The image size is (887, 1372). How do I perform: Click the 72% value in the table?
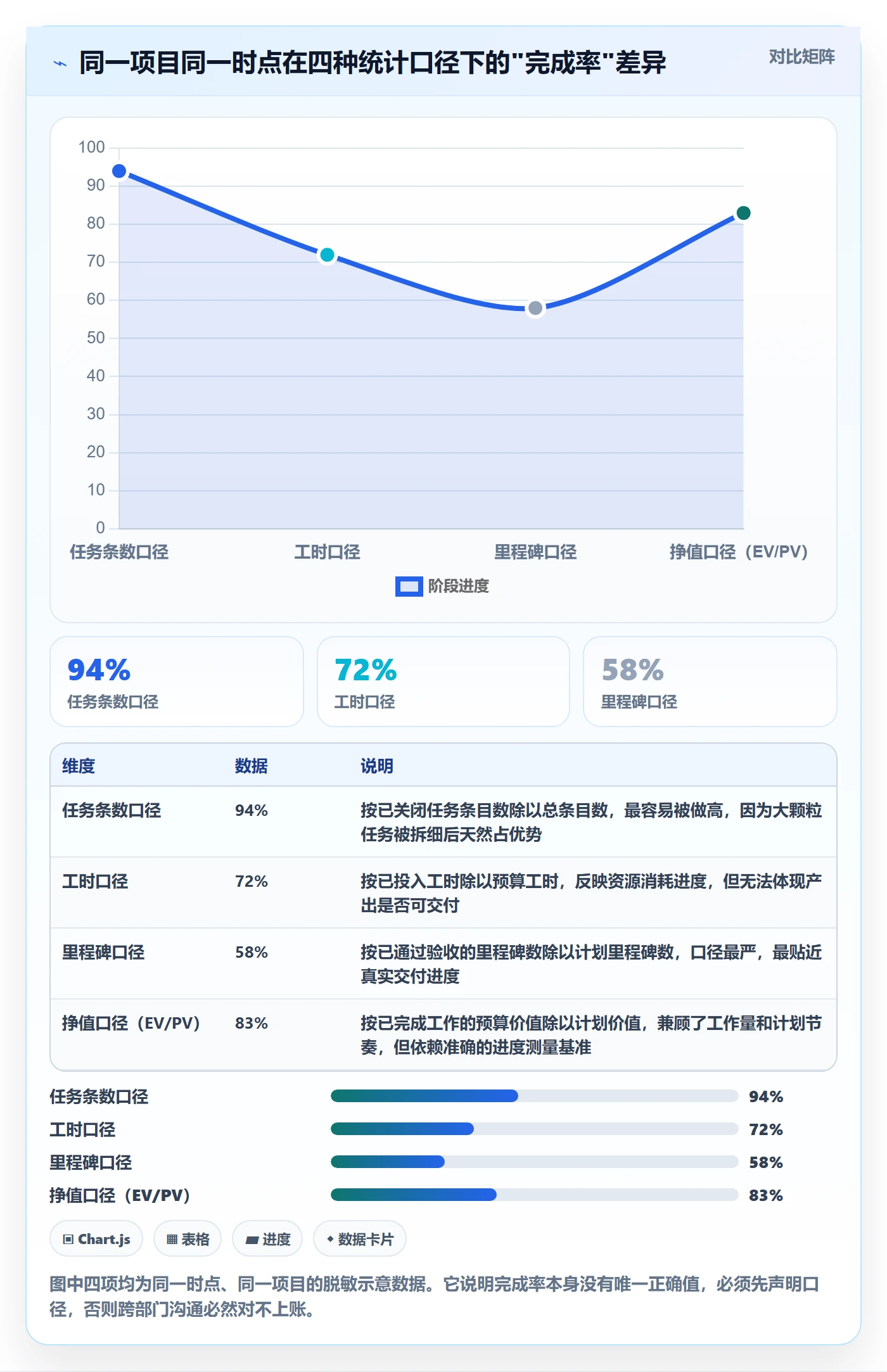coord(252,881)
